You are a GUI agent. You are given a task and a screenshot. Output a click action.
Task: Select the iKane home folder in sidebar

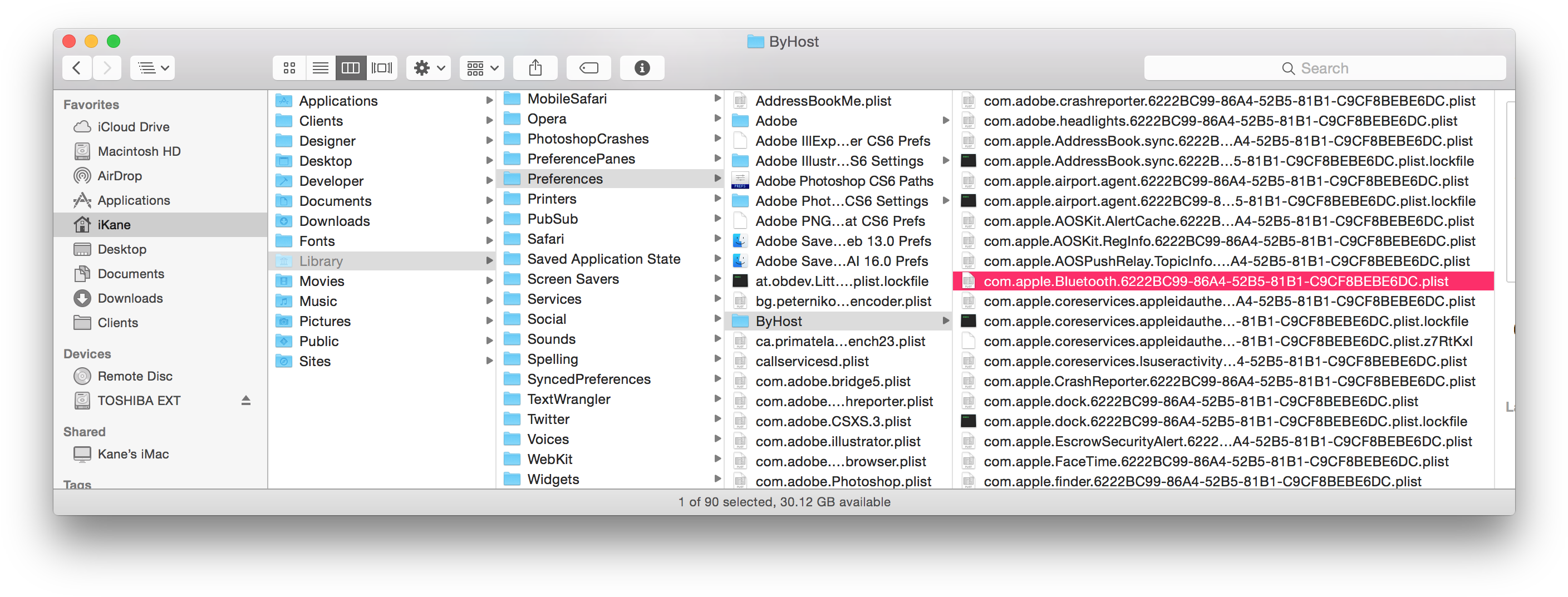[x=161, y=225]
